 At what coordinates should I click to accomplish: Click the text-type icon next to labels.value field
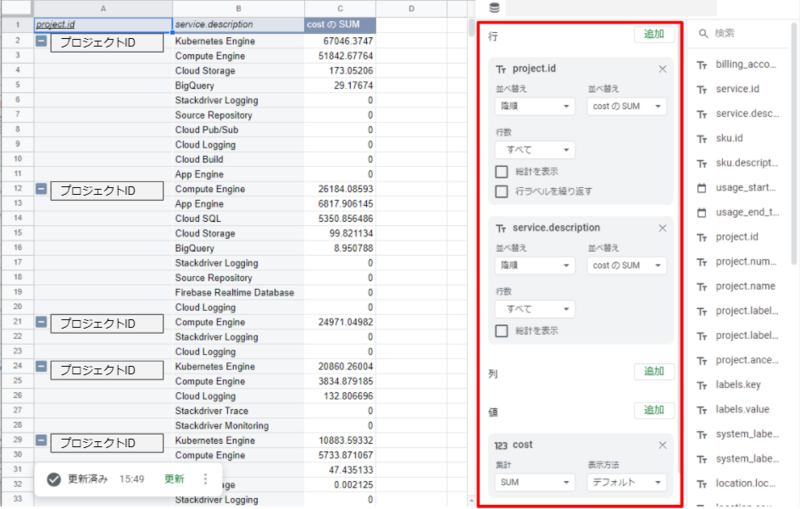[702, 410]
